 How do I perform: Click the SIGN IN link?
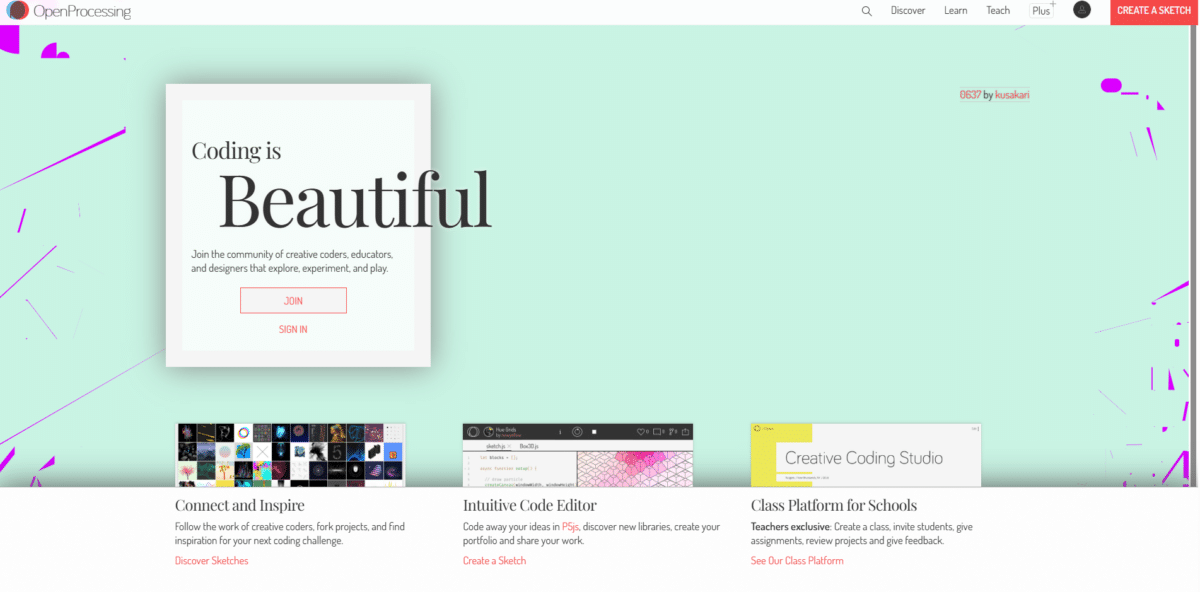(293, 329)
